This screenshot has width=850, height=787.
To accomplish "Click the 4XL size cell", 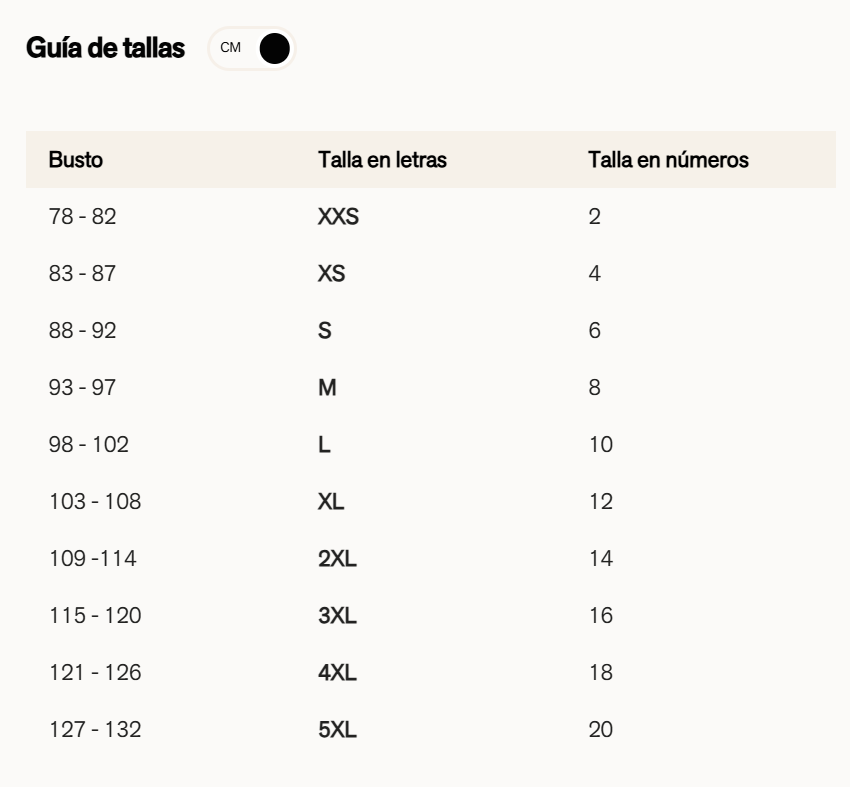I will click(x=337, y=673).
